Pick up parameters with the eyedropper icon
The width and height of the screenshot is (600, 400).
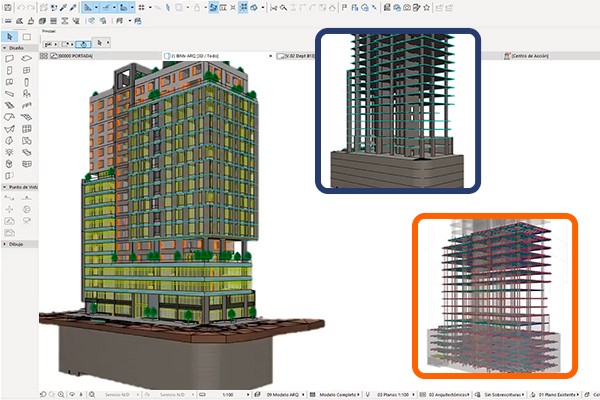coord(64,7)
